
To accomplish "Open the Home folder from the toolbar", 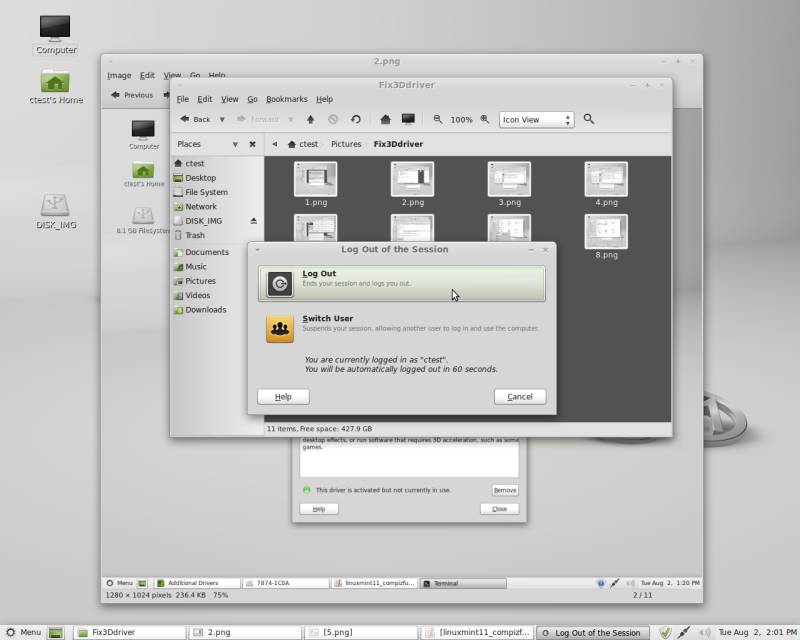I will (x=385, y=119).
